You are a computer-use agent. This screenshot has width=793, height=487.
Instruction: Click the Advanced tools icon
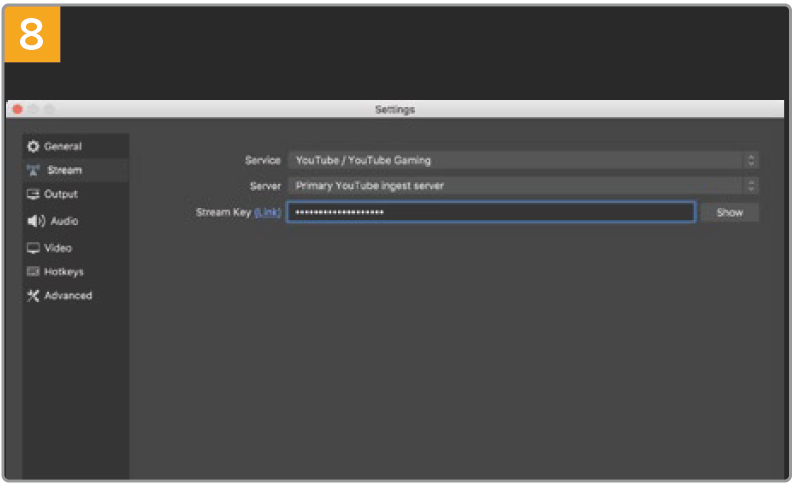pyautogui.click(x=33, y=296)
